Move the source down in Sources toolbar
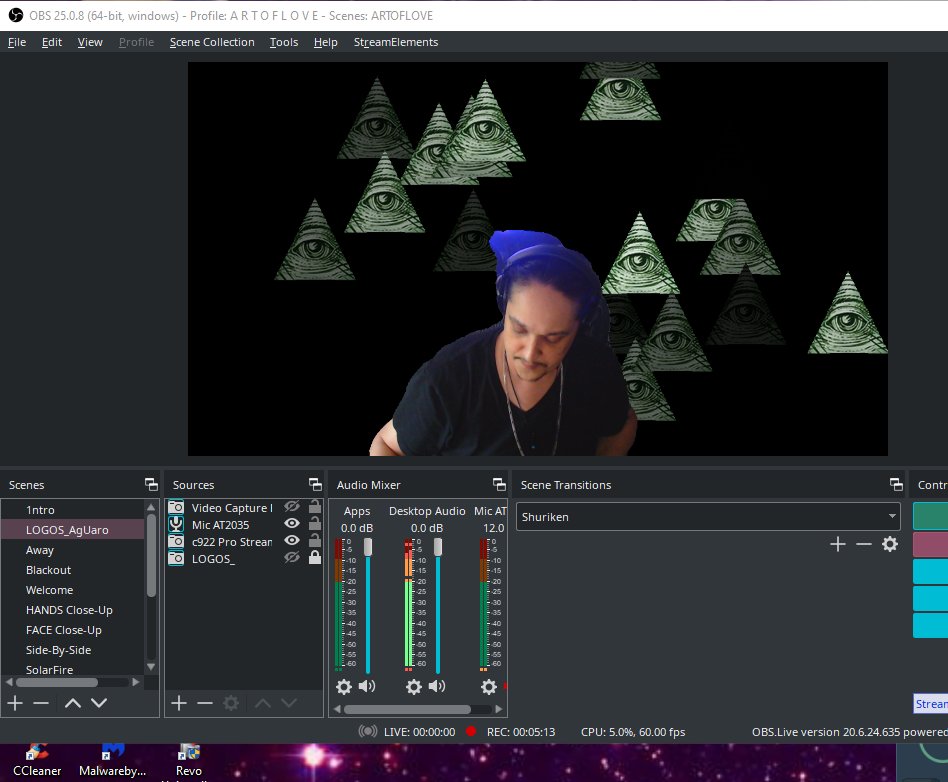 point(289,703)
